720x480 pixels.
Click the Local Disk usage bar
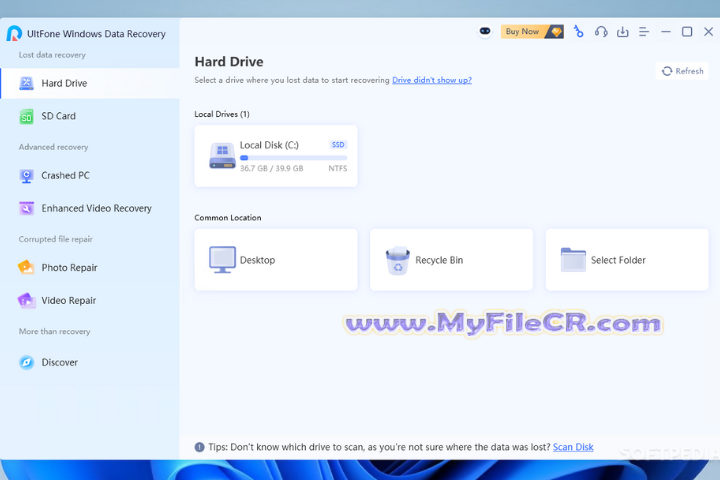click(x=293, y=158)
